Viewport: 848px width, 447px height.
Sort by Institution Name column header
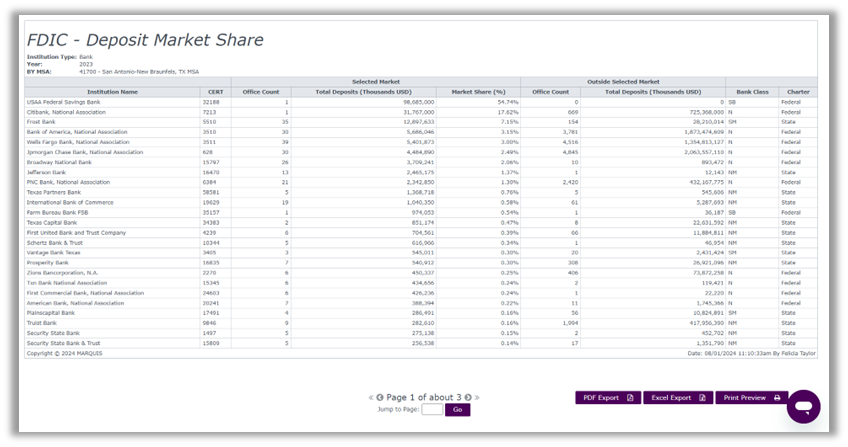tap(112, 91)
